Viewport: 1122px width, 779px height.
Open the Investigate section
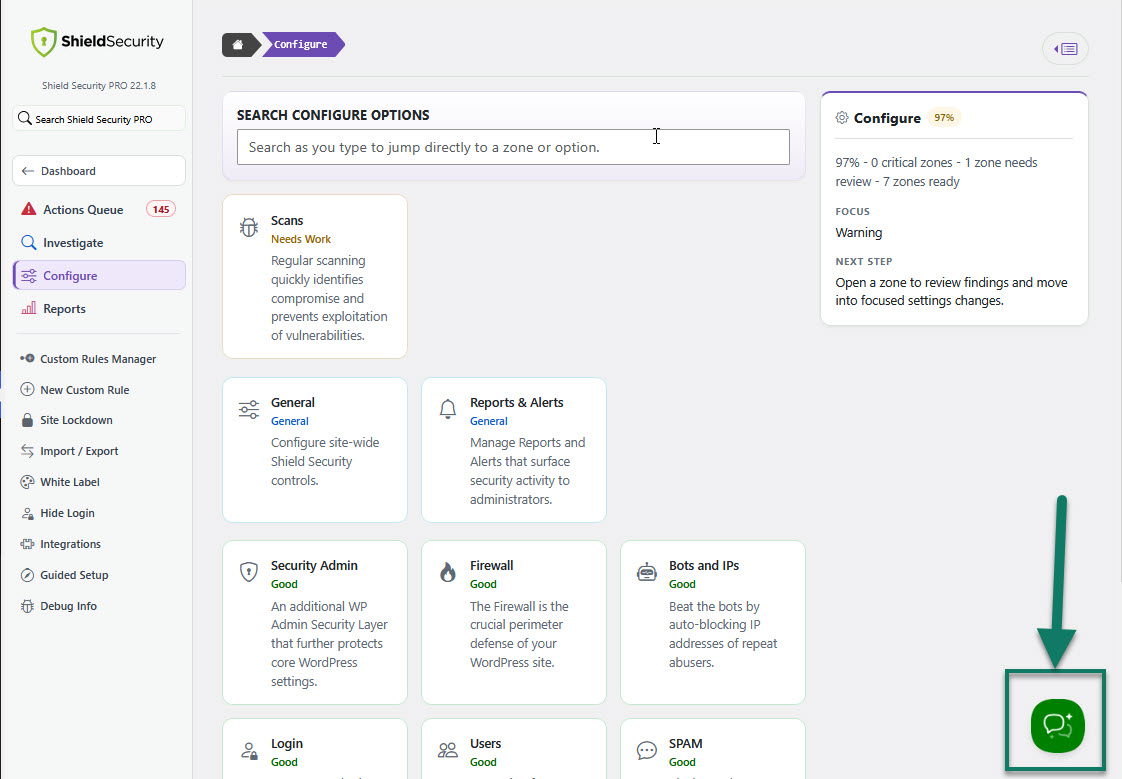[99, 242]
